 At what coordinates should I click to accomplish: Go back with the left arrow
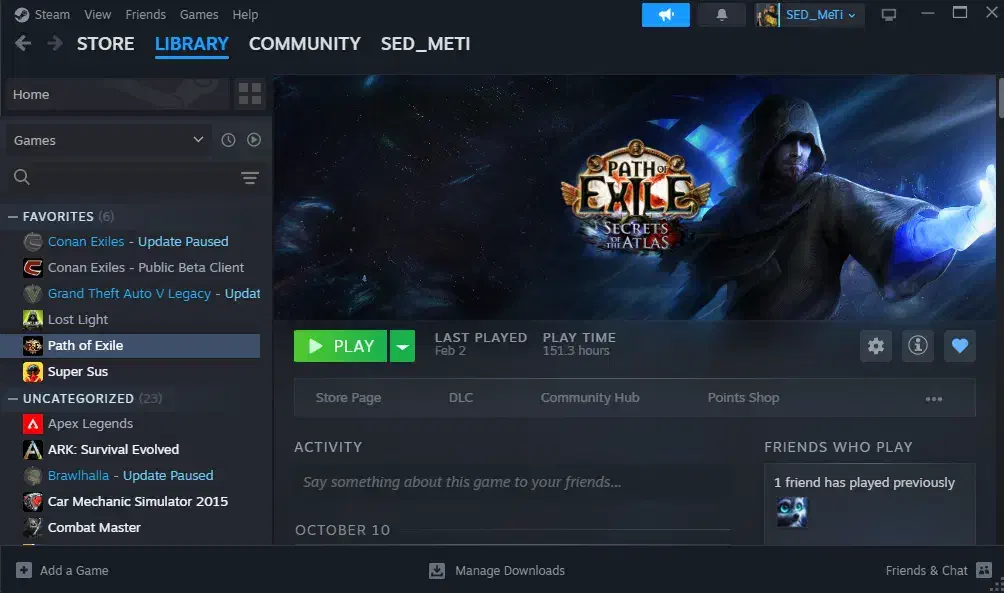point(23,44)
